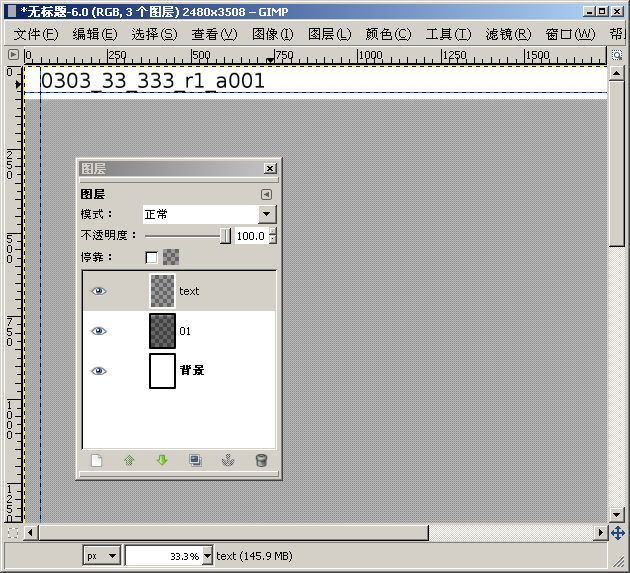Click horizontal scrollbar right arrow
Viewport: 630px width, 573px height.
point(600,533)
